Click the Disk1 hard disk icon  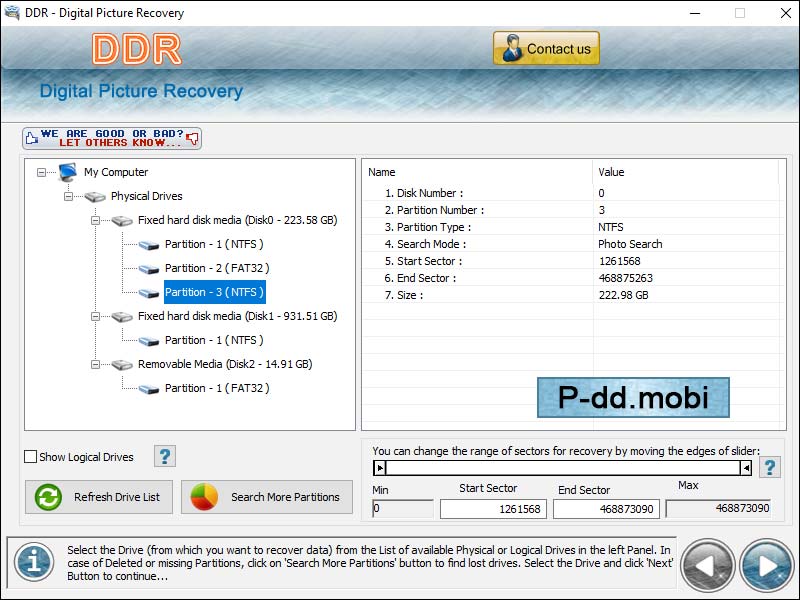[122, 316]
